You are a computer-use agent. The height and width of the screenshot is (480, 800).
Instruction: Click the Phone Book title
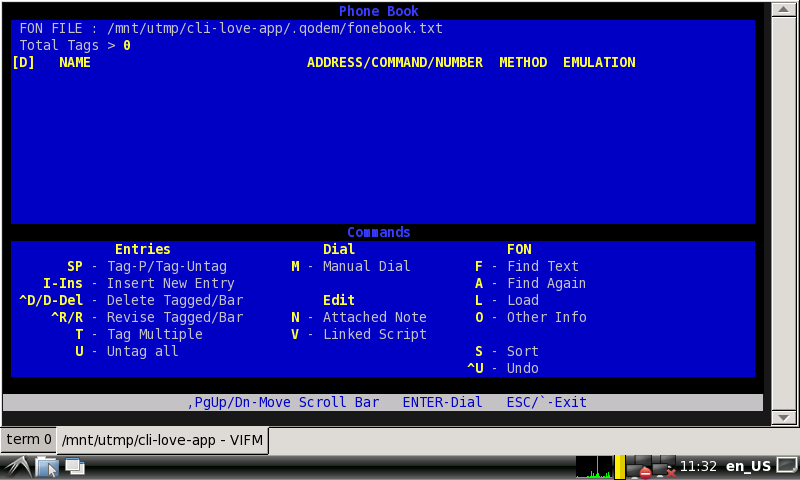click(379, 11)
